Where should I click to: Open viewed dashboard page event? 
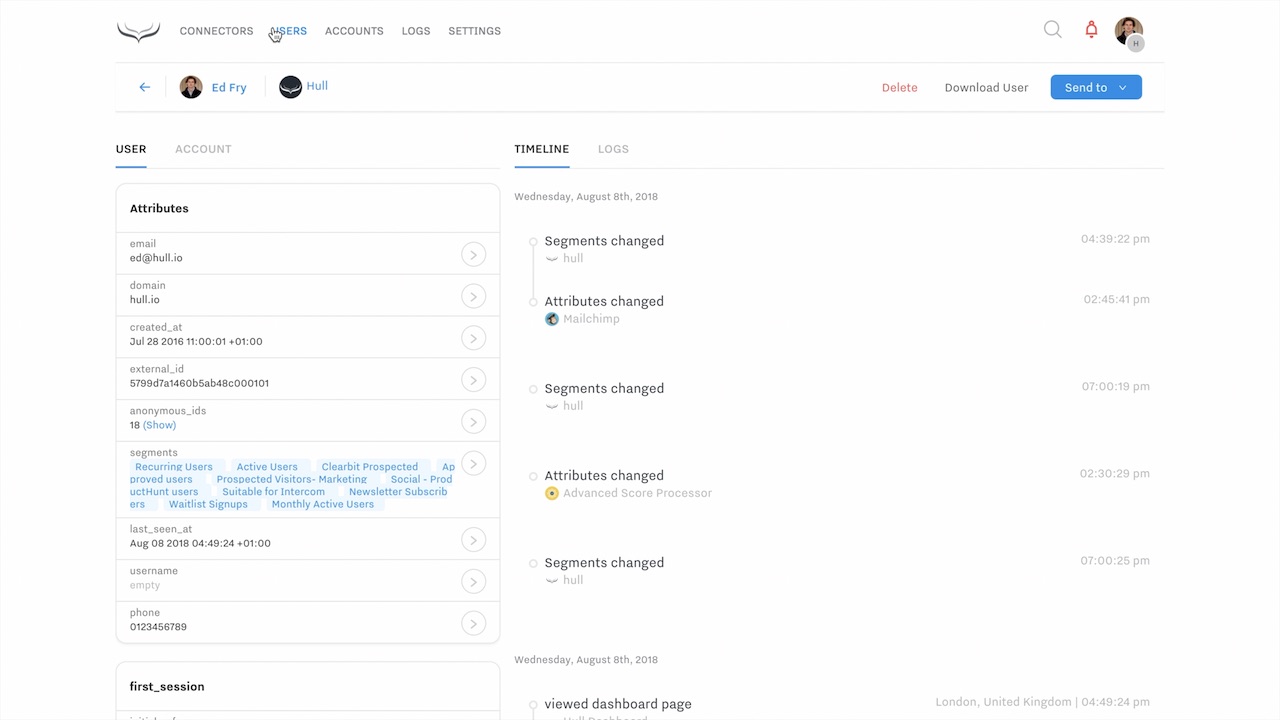(618, 704)
